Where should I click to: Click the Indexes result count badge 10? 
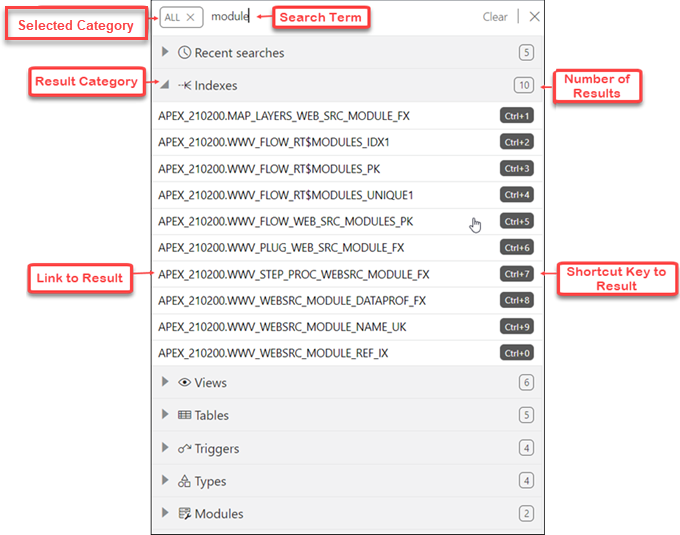[524, 85]
